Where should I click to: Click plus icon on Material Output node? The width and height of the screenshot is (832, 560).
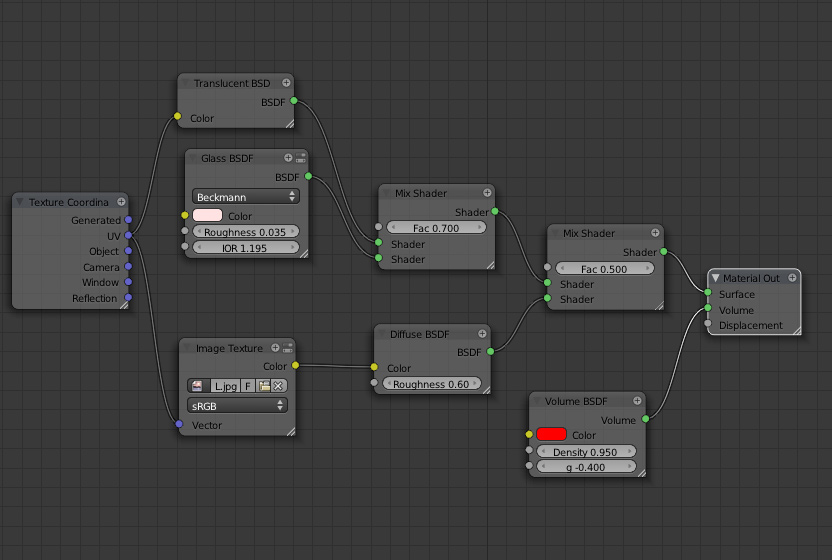tap(792, 278)
